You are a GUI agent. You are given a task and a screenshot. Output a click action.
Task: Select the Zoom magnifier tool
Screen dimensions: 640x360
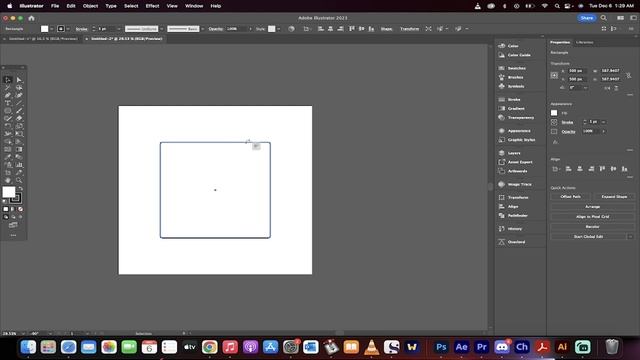[19, 180]
